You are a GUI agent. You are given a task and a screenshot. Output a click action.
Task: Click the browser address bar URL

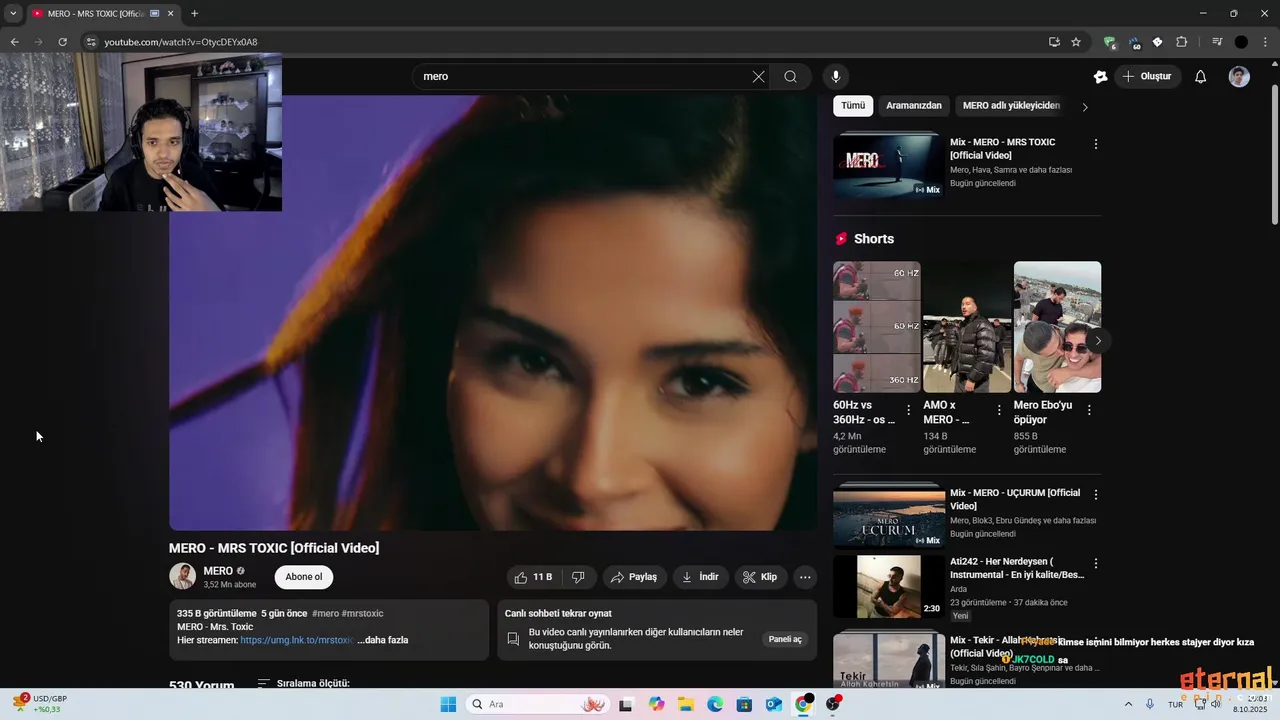point(181,42)
